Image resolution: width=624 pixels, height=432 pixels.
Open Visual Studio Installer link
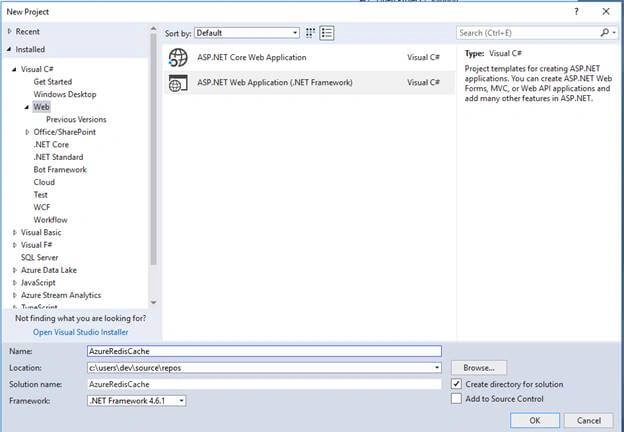[x=81, y=332]
